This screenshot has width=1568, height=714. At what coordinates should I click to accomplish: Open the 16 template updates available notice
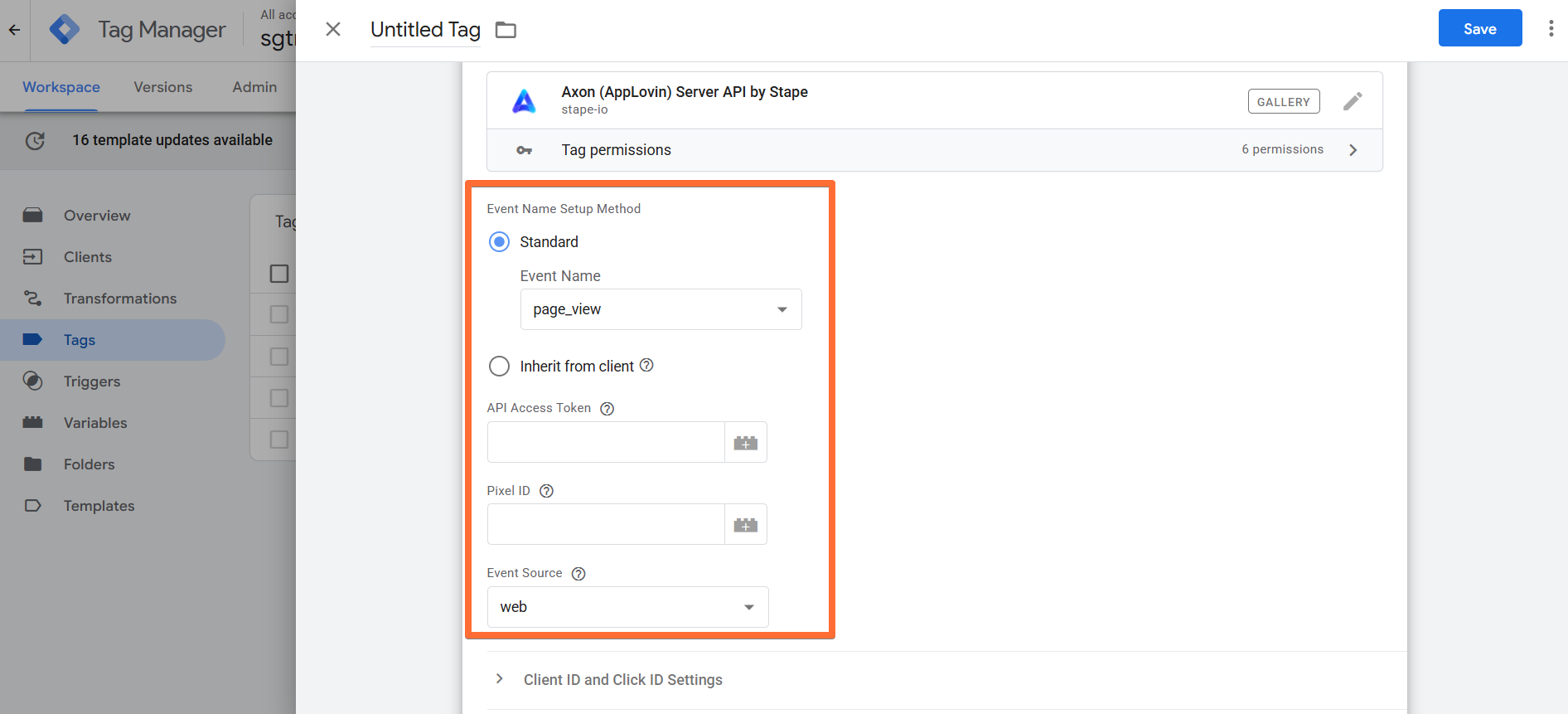click(x=172, y=140)
